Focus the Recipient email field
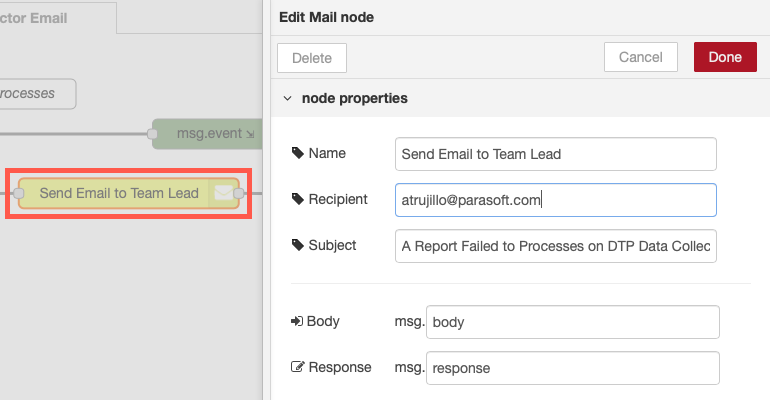 pyautogui.click(x=555, y=200)
